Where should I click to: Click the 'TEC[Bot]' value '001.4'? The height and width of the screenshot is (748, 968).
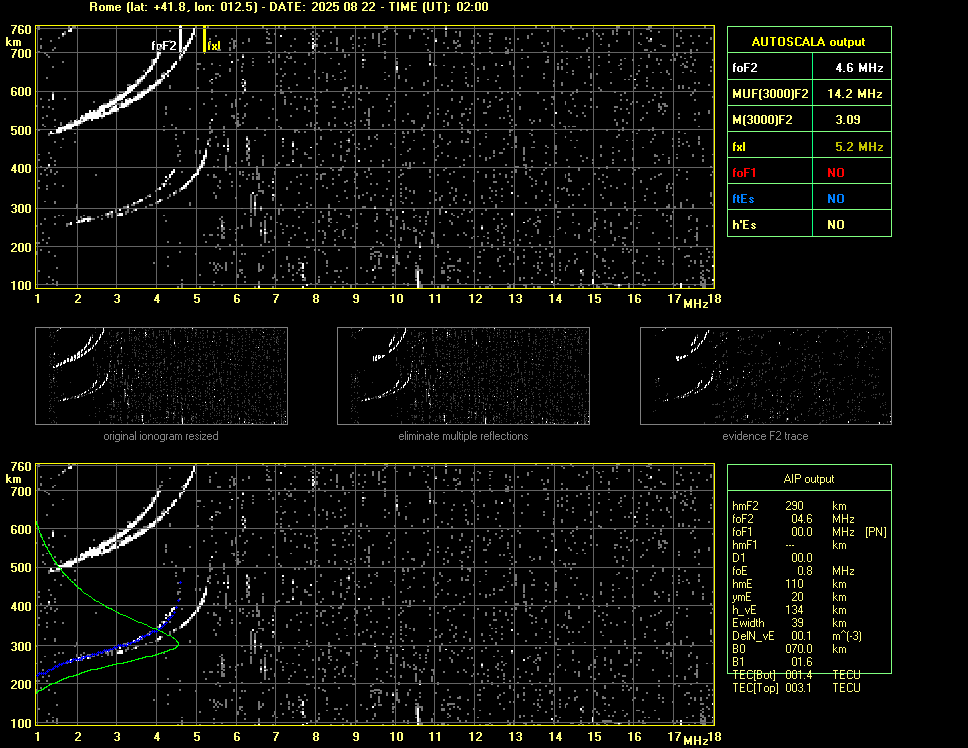(x=799, y=675)
